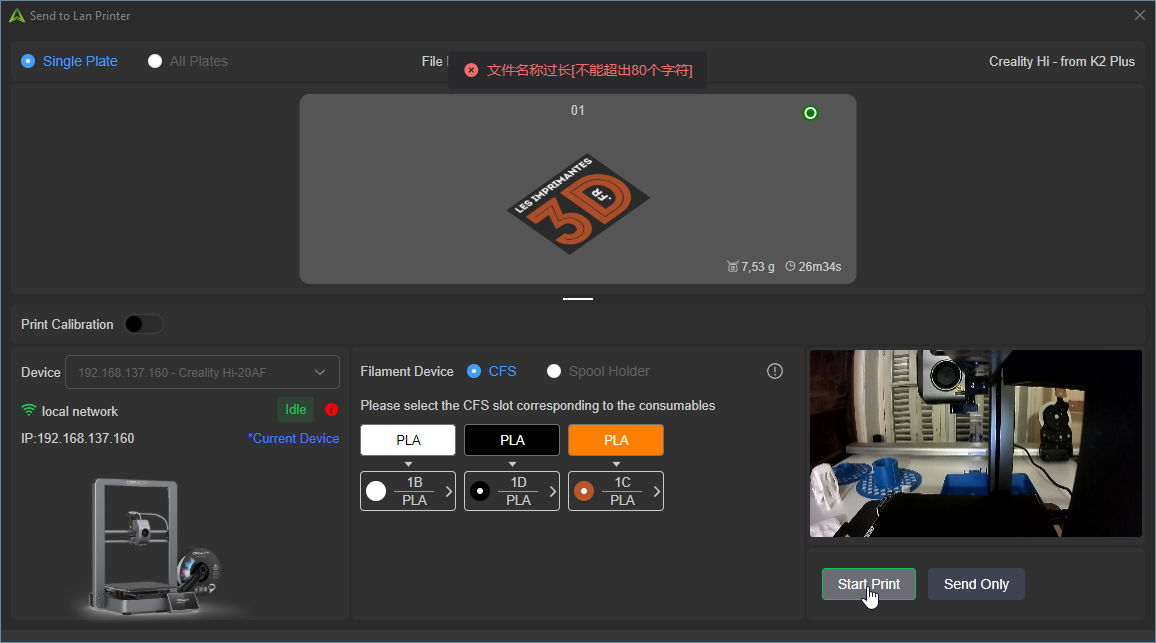Click the green plate status circle icon
1156x643 pixels.
(810, 113)
